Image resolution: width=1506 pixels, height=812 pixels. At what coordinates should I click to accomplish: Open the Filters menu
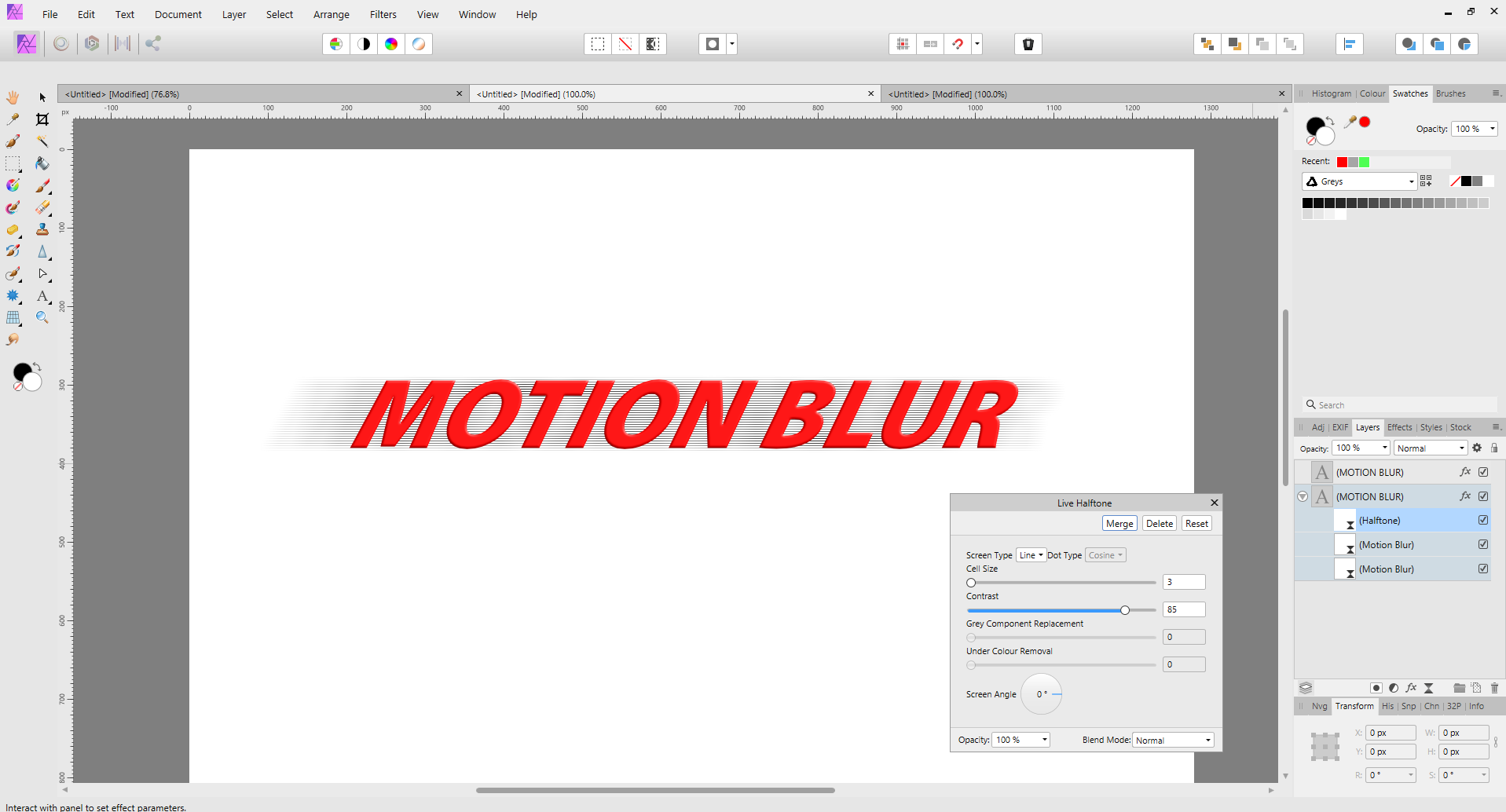point(383,14)
